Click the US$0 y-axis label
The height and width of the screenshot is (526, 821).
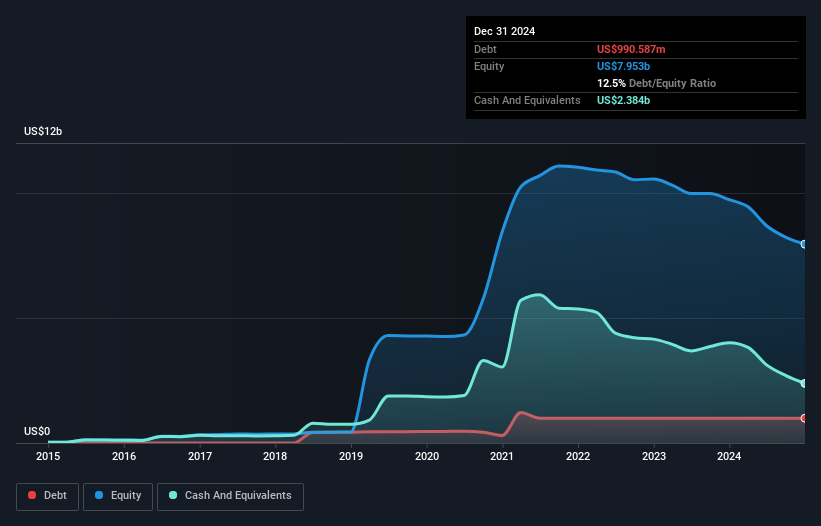pyautogui.click(x=37, y=431)
